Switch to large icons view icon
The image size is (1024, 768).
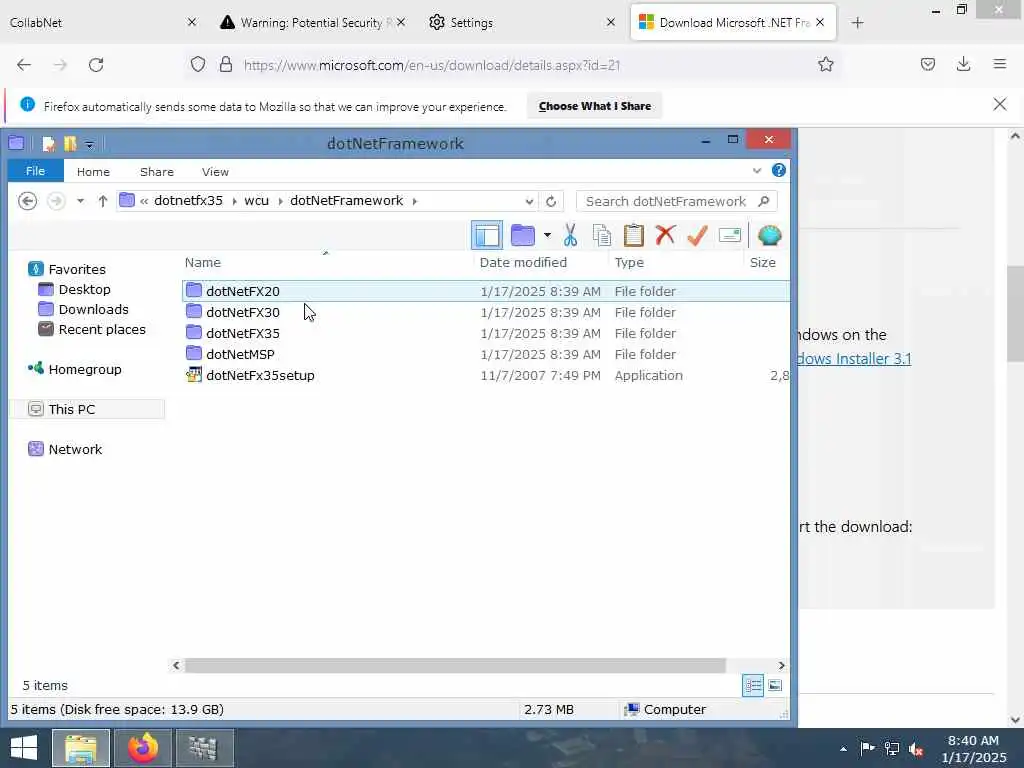[775, 686]
